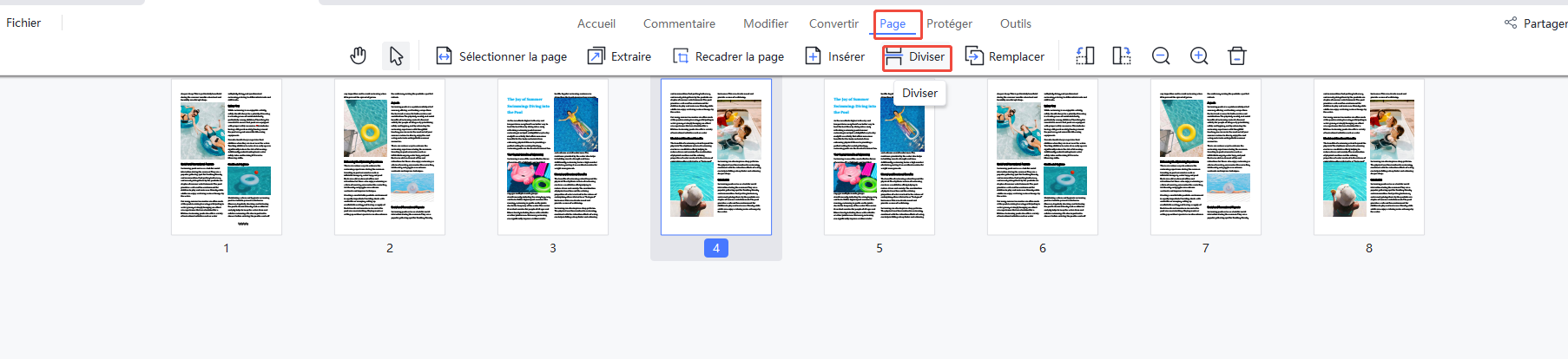Select the highlighted page 4 thumbnail
This screenshot has height=359, width=1568.
(x=716, y=157)
